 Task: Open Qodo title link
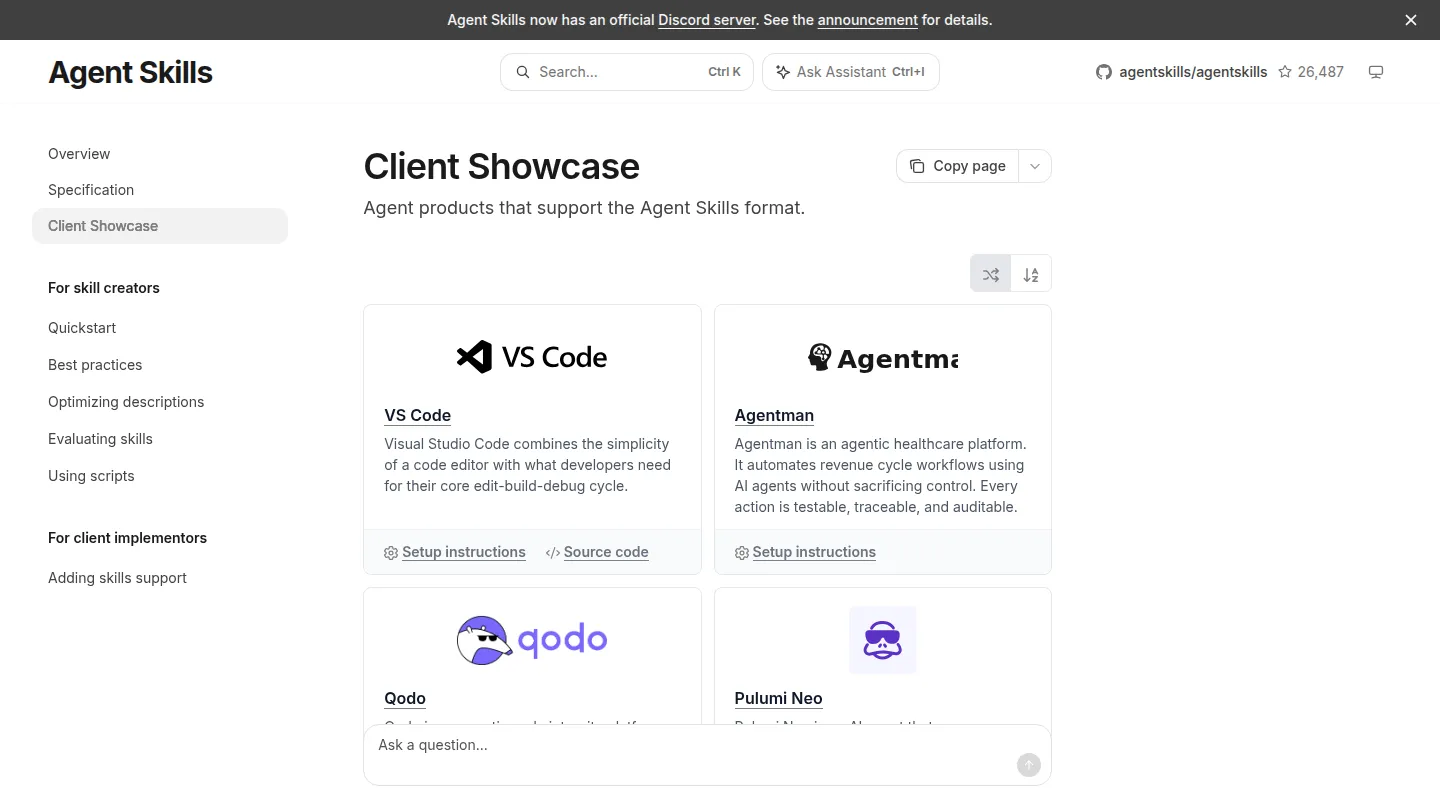(405, 698)
